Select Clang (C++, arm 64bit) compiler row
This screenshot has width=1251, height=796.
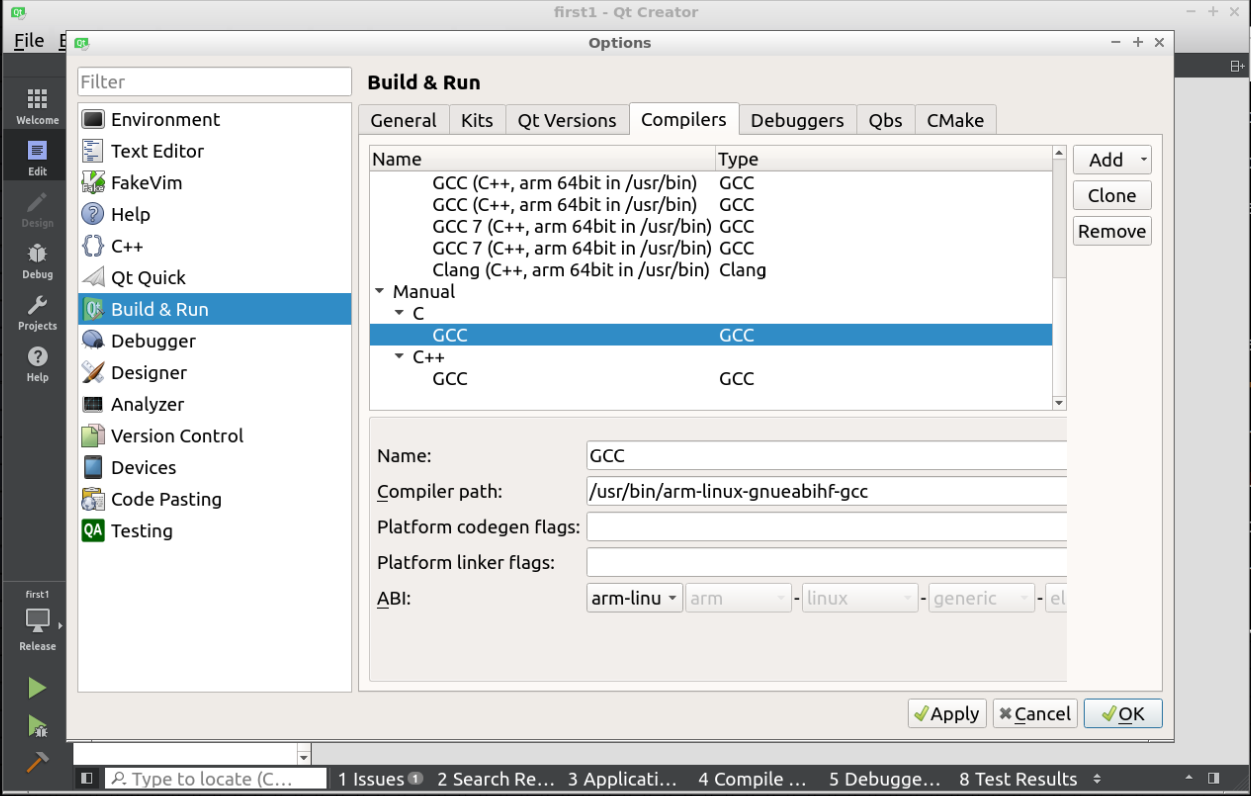pyautogui.click(x=711, y=270)
